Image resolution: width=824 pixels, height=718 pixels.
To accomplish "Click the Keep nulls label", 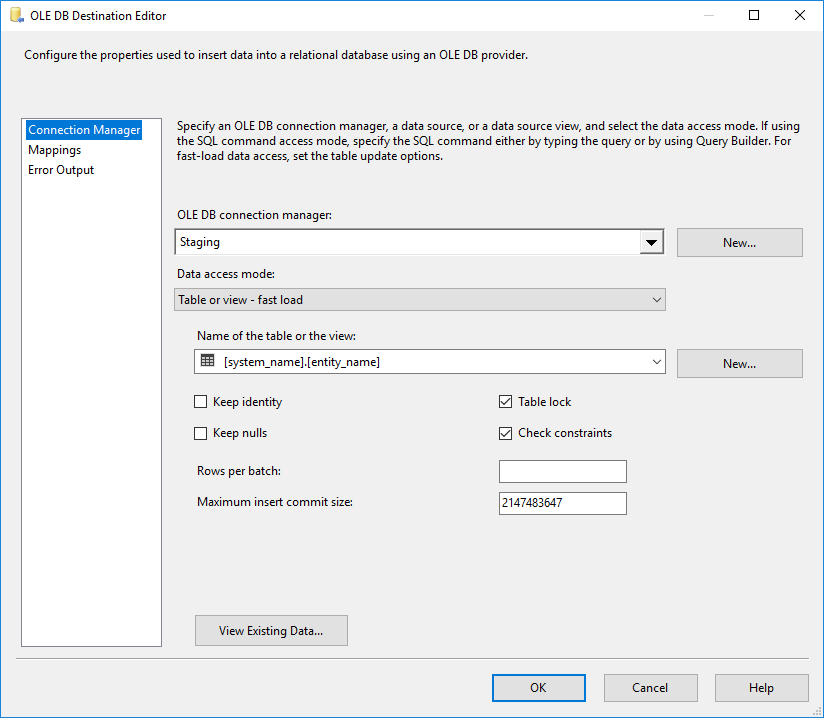I will tap(240, 433).
